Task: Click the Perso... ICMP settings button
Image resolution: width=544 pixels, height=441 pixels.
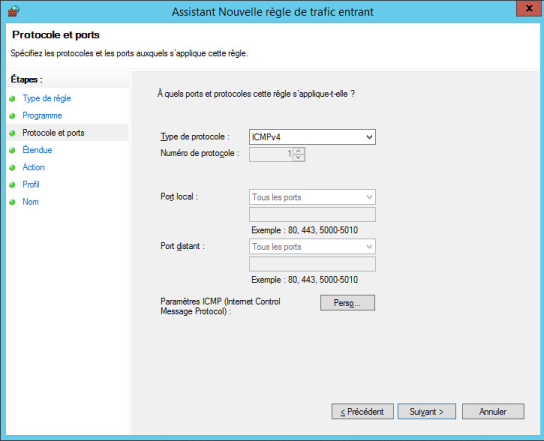Action: pos(347,303)
